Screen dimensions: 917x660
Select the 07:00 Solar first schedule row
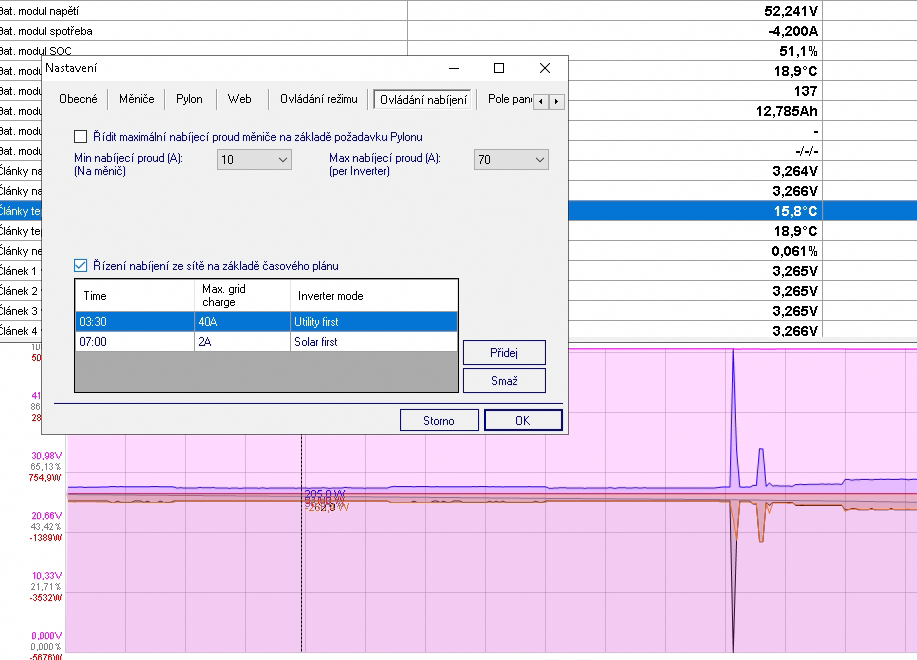266,342
